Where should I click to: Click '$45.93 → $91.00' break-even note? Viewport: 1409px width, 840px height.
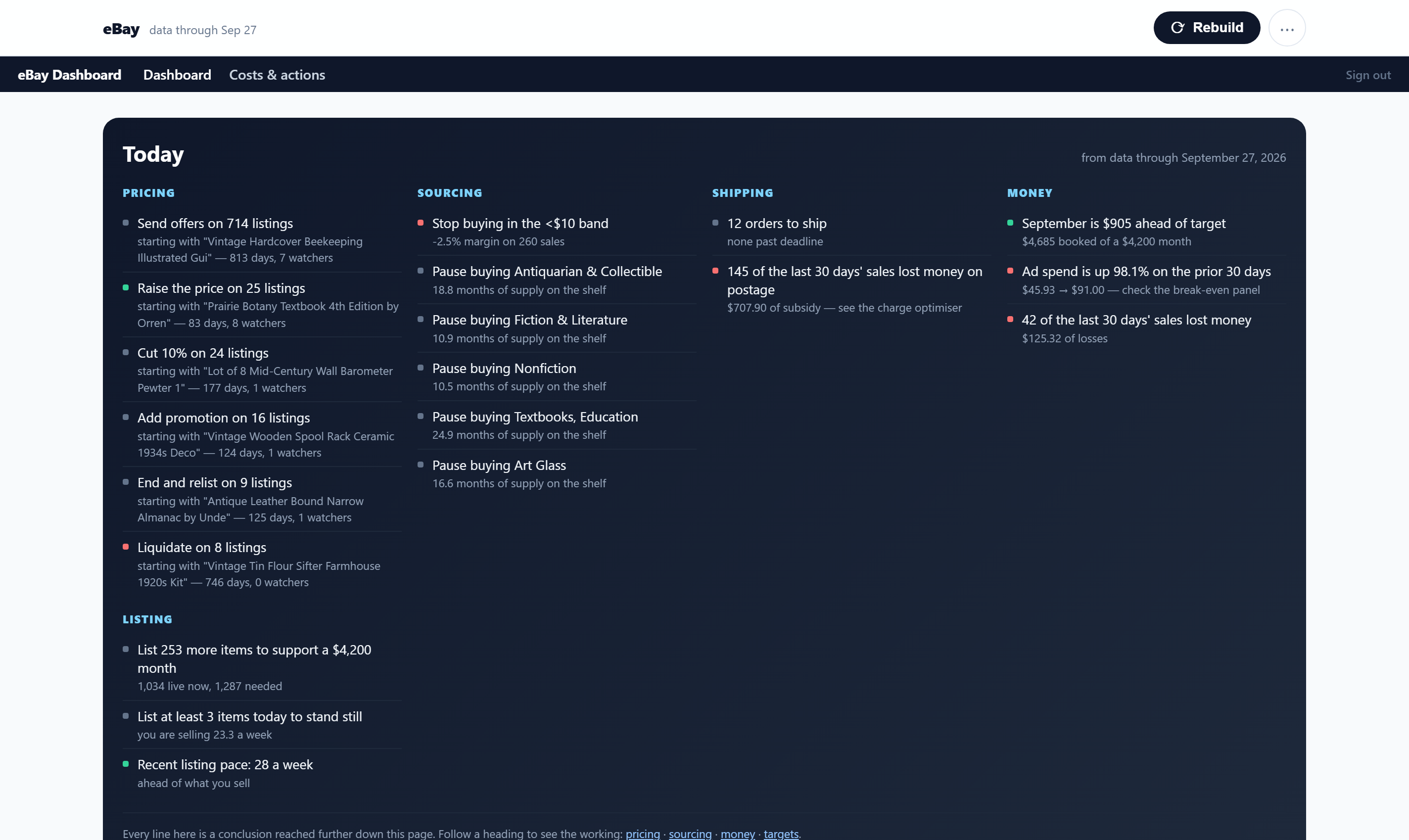point(1141,290)
